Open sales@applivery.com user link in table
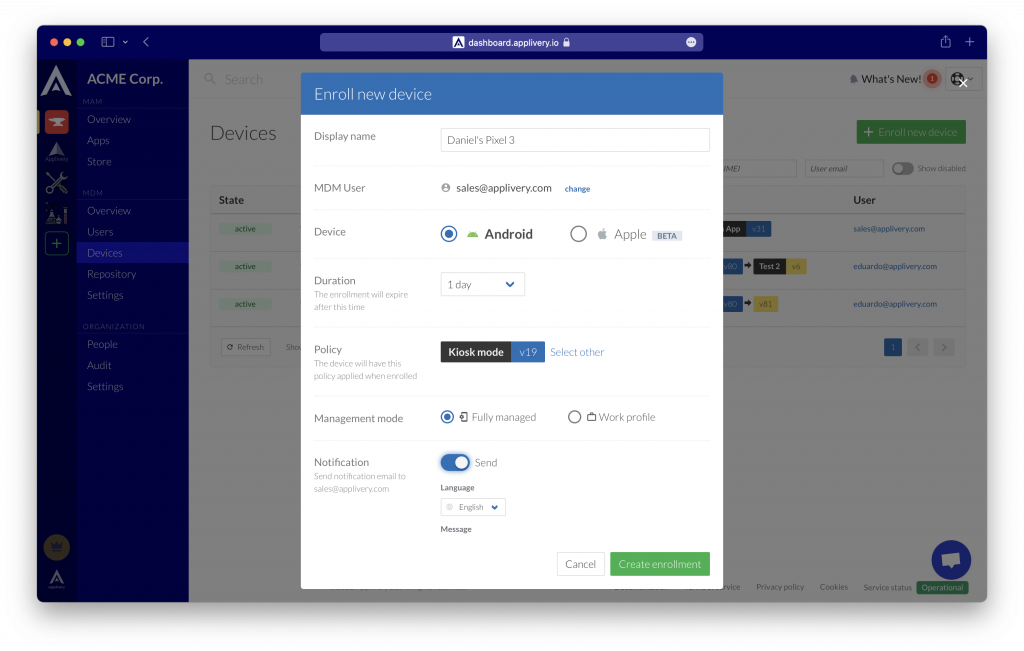 [889, 229]
